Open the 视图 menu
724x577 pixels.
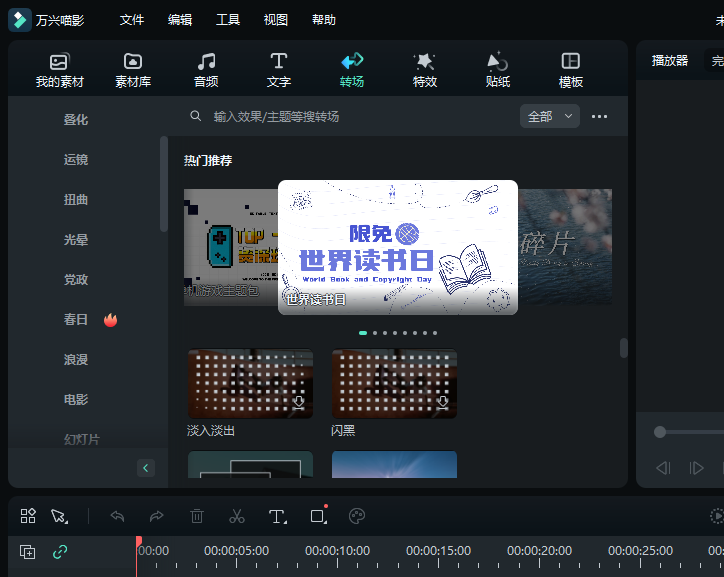(276, 20)
